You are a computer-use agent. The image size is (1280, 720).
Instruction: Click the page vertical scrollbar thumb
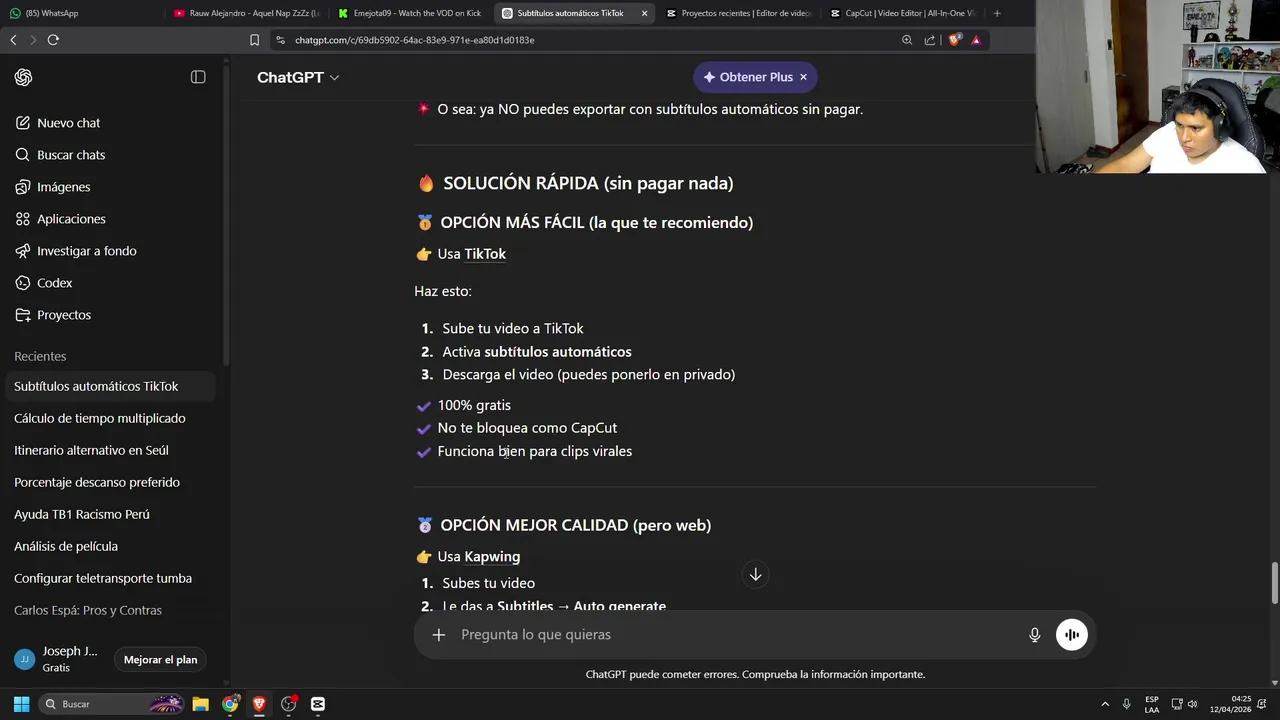coord(1274,583)
